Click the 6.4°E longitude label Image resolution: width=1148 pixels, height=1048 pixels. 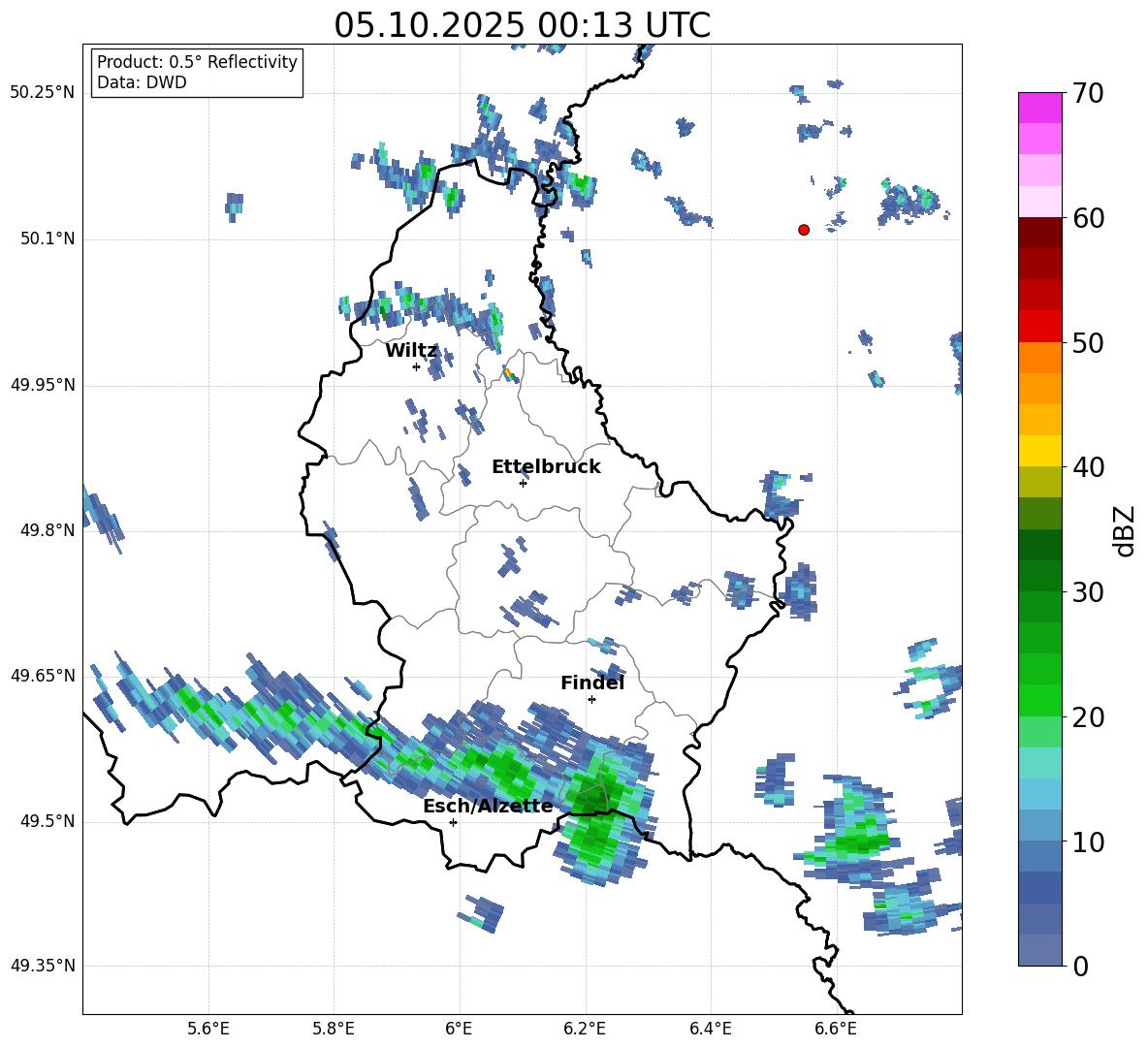pyautogui.click(x=710, y=1029)
